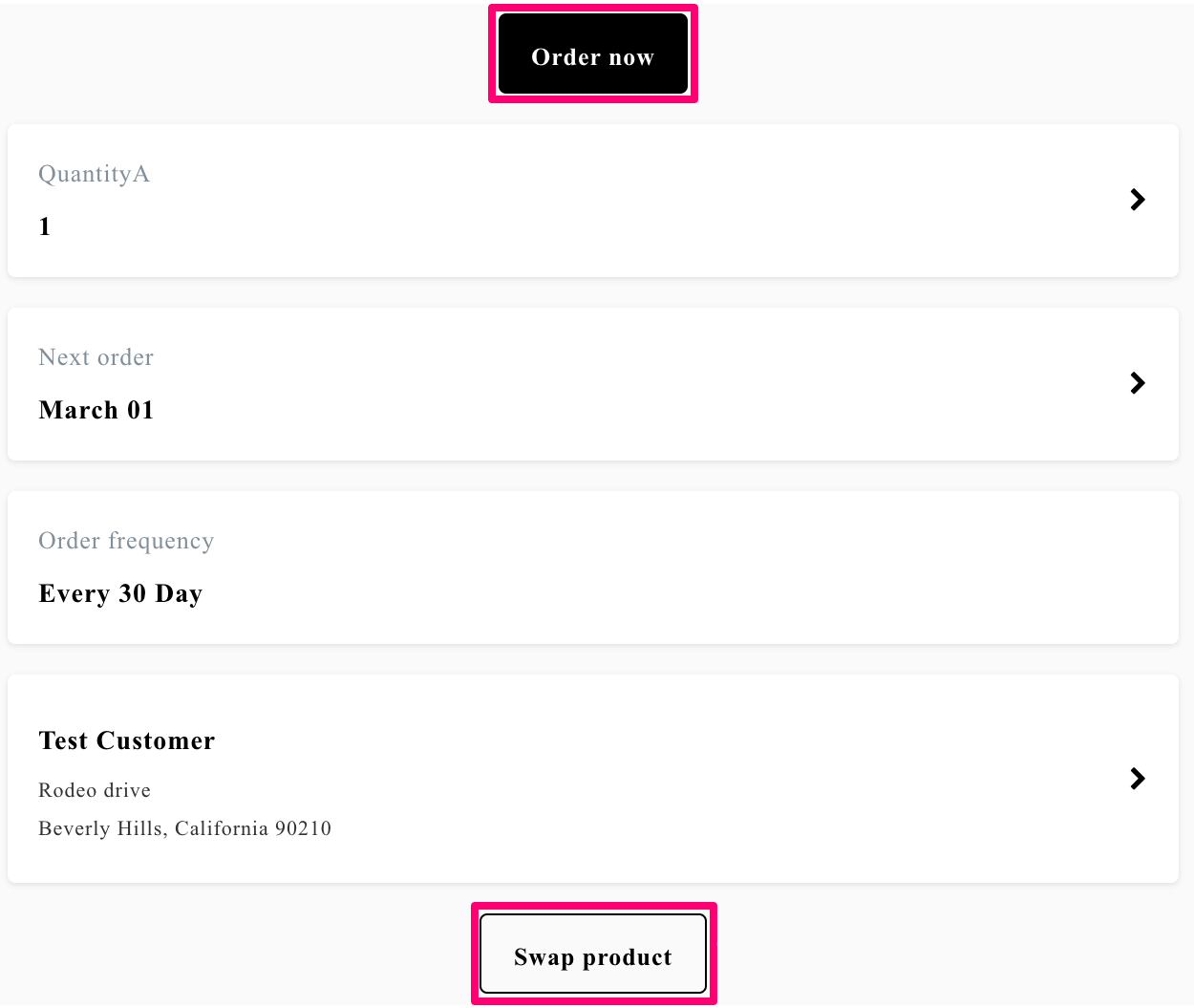The image size is (1194, 1008).
Task: Click the Every 30 Day value
Action: [x=120, y=593]
